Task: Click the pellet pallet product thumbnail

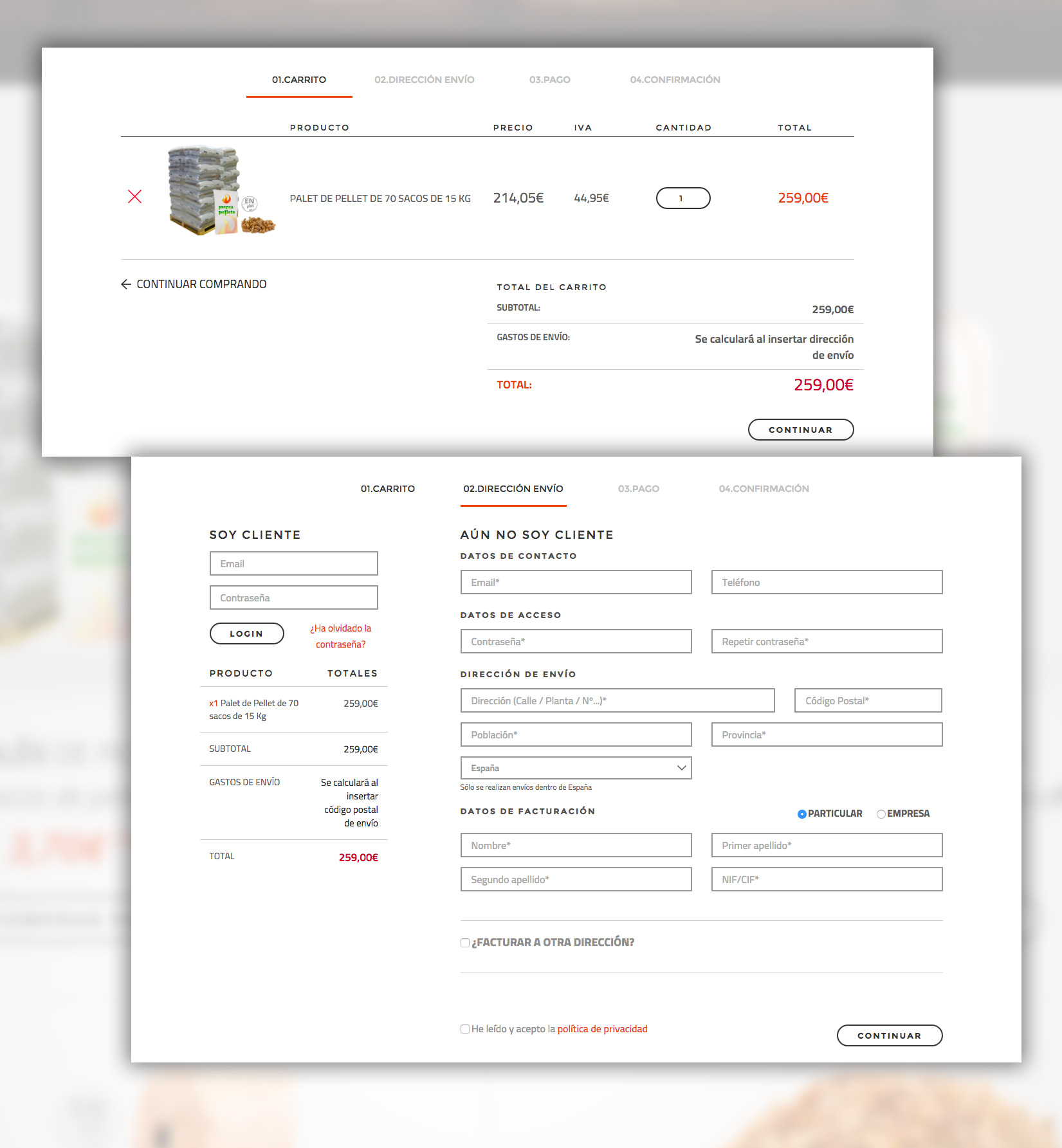Action: (x=221, y=191)
